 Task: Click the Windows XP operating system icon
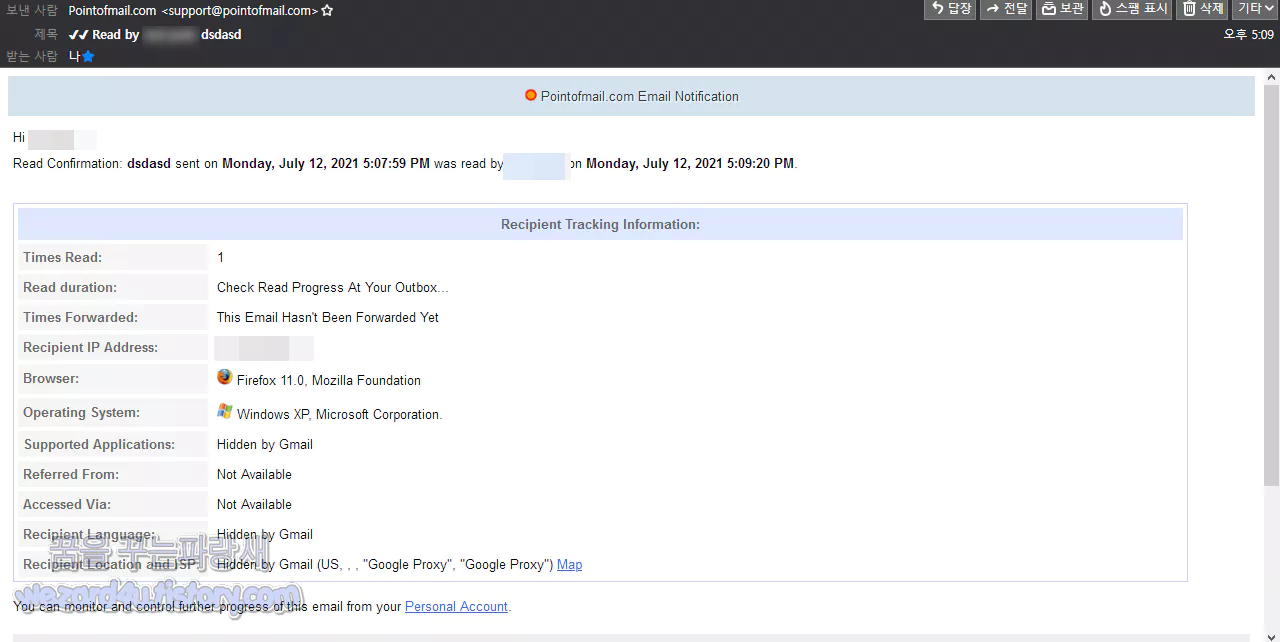pyautogui.click(x=225, y=412)
